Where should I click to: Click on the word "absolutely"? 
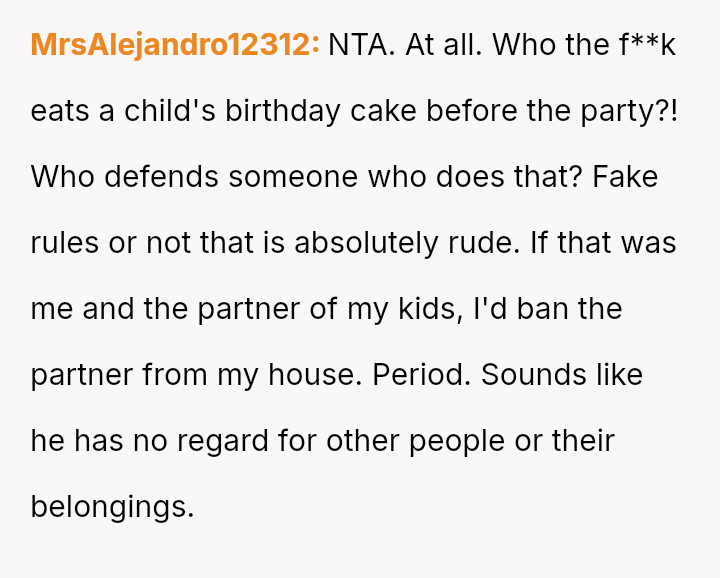[x=371, y=243]
